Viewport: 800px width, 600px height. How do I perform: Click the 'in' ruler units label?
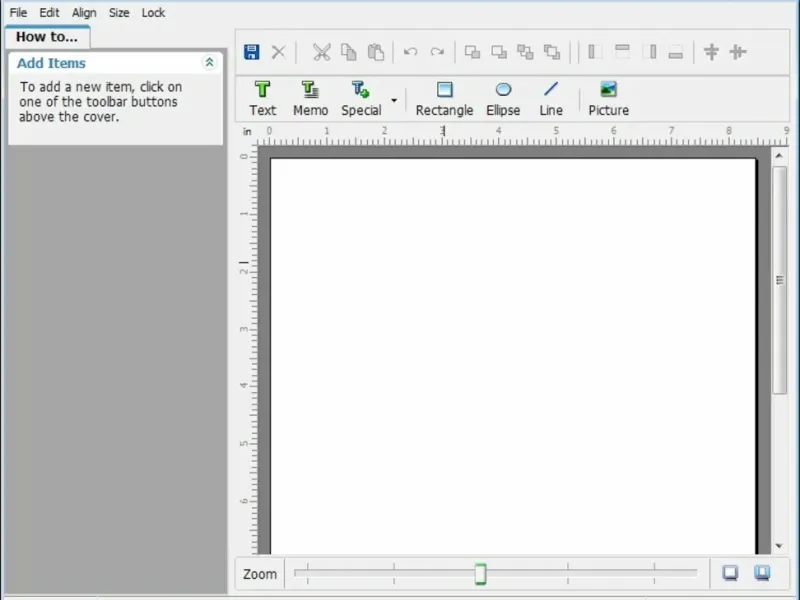(x=247, y=132)
